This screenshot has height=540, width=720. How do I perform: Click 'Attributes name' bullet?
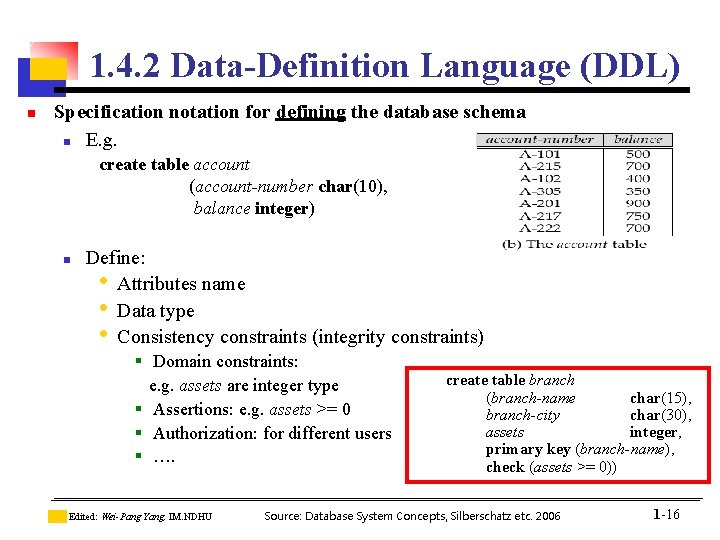[181, 284]
